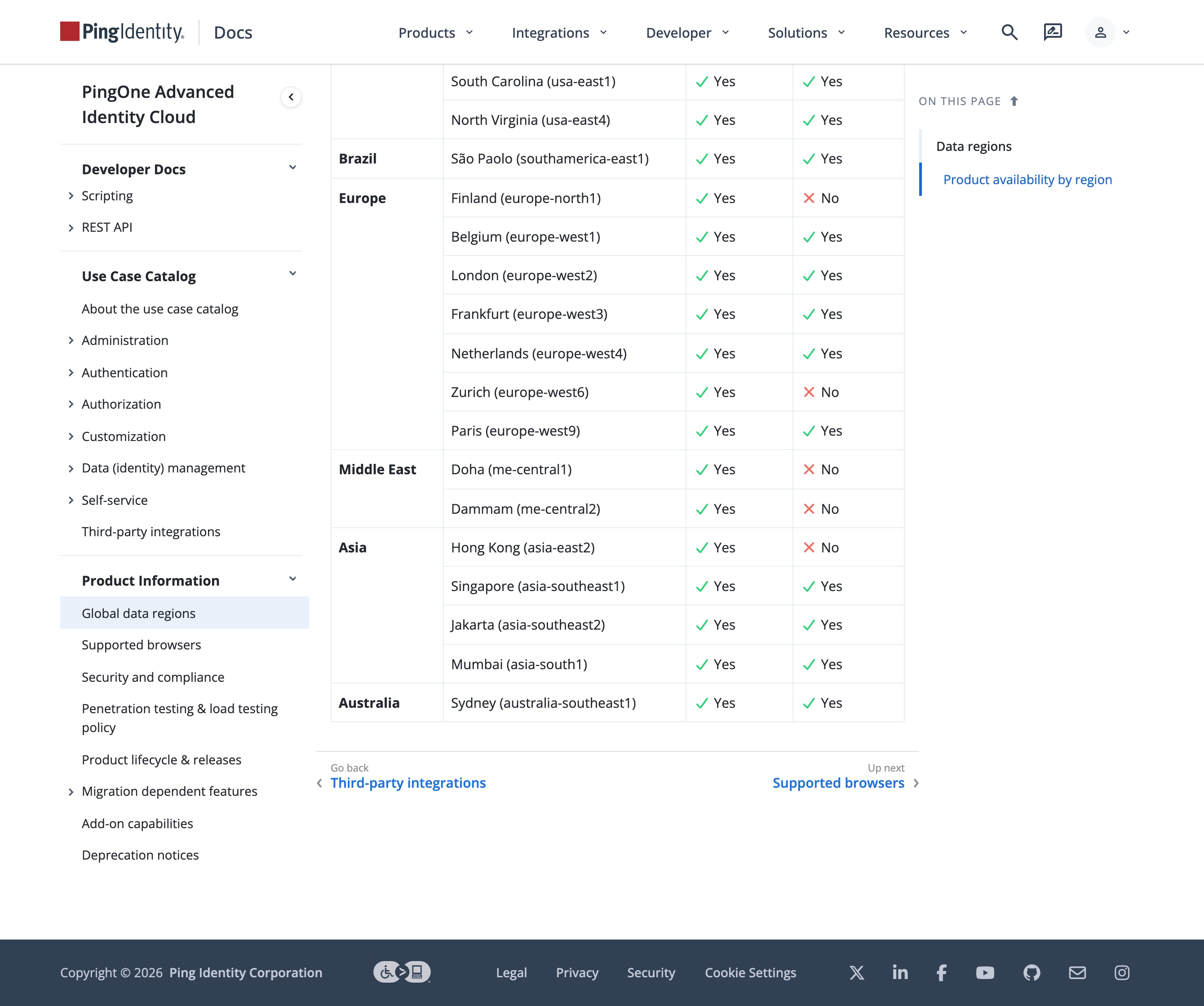Open the Products menu

click(x=436, y=33)
